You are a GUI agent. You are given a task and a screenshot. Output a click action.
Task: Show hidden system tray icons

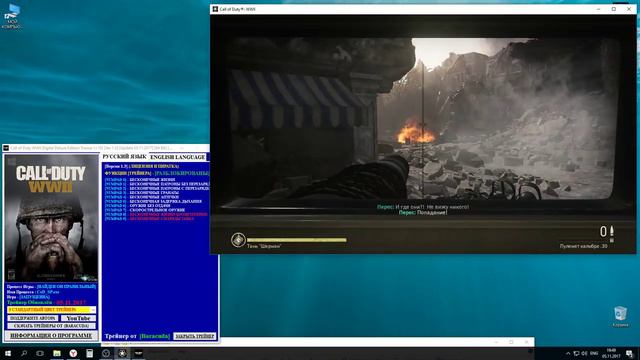568,353
